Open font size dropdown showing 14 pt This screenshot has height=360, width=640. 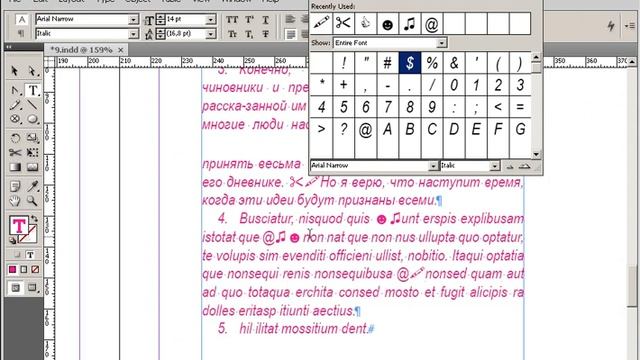[x=211, y=19]
